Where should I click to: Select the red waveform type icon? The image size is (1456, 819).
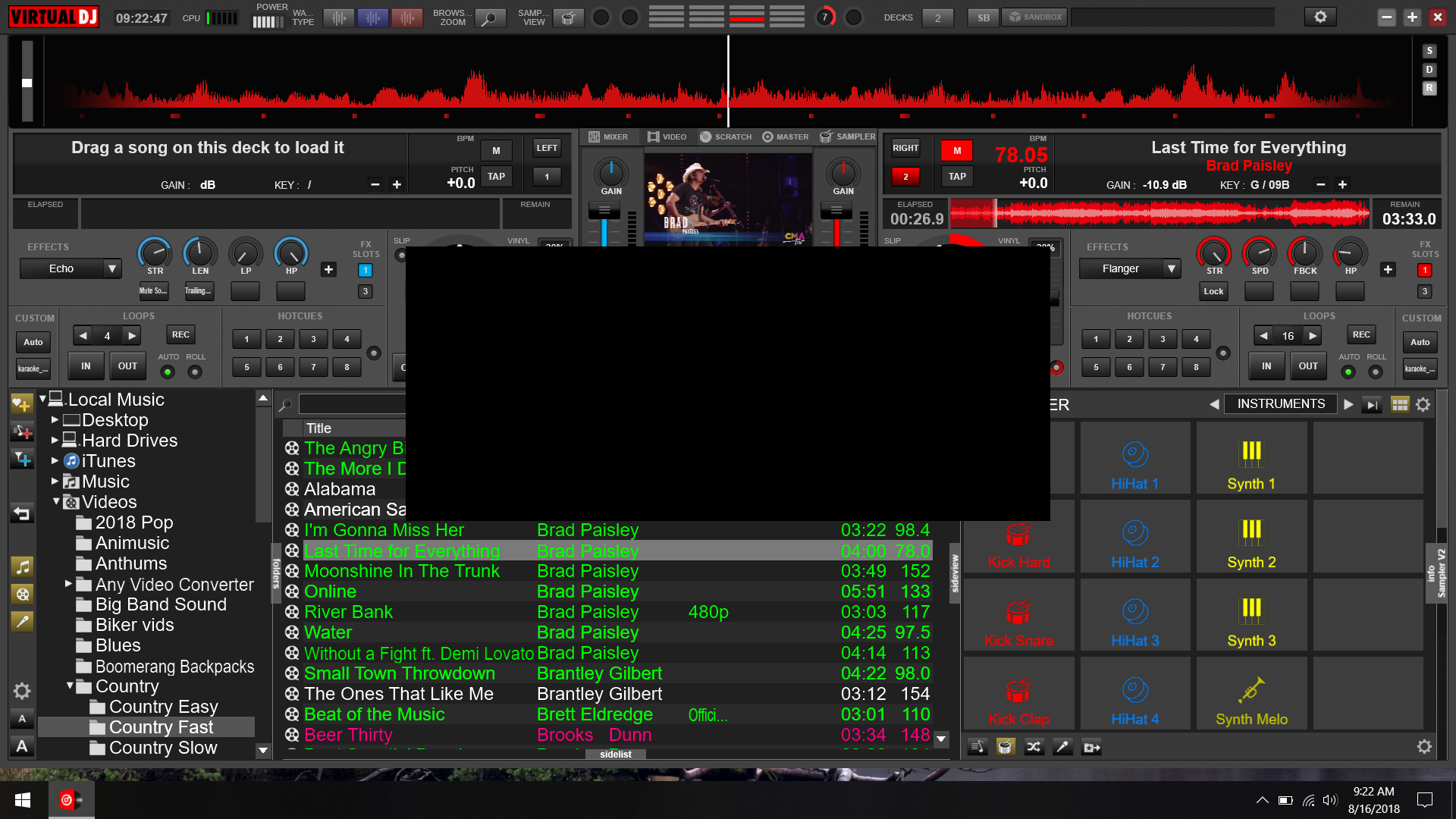[x=407, y=17]
